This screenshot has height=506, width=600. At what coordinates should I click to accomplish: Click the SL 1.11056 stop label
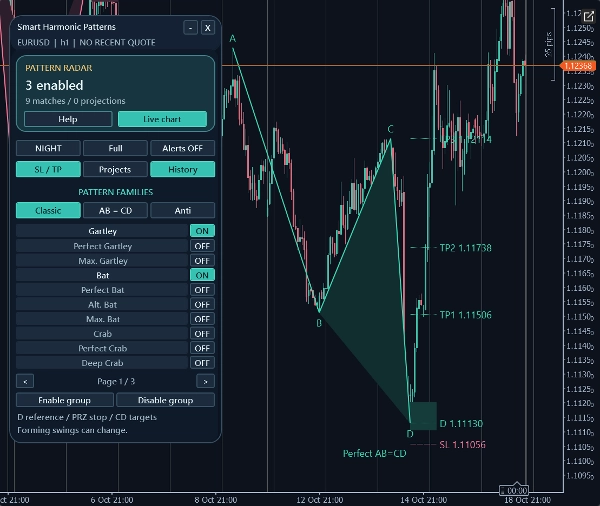click(x=462, y=445)
